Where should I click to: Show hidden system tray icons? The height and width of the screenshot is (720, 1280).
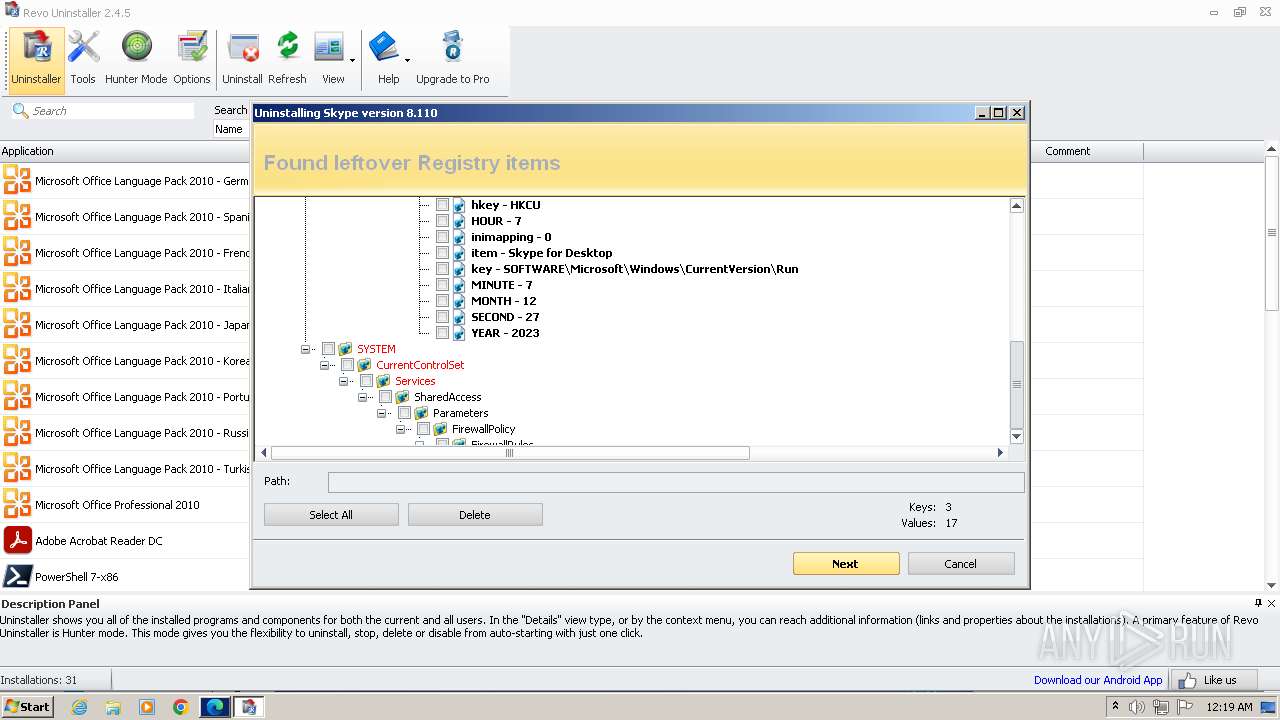[1115, 707]
